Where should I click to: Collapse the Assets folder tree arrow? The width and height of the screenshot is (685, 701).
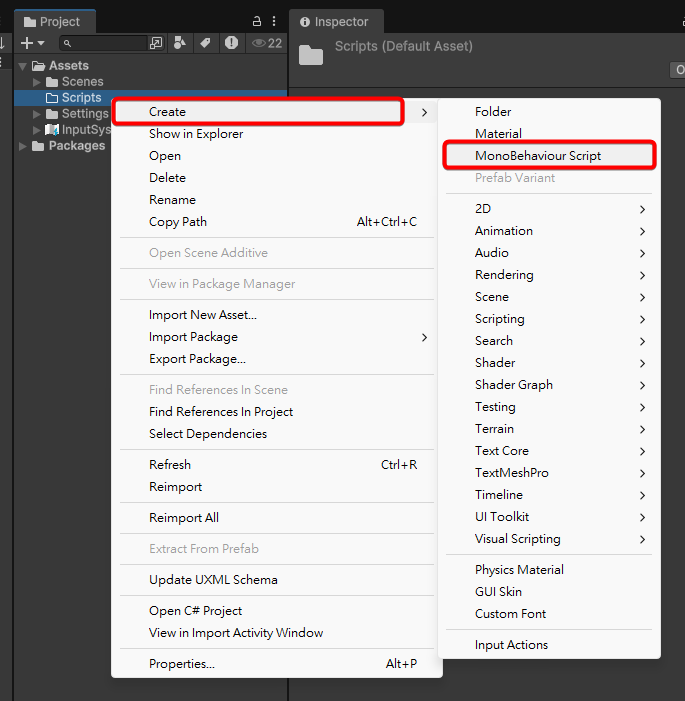pyautogui.click(x=24, y=66)
